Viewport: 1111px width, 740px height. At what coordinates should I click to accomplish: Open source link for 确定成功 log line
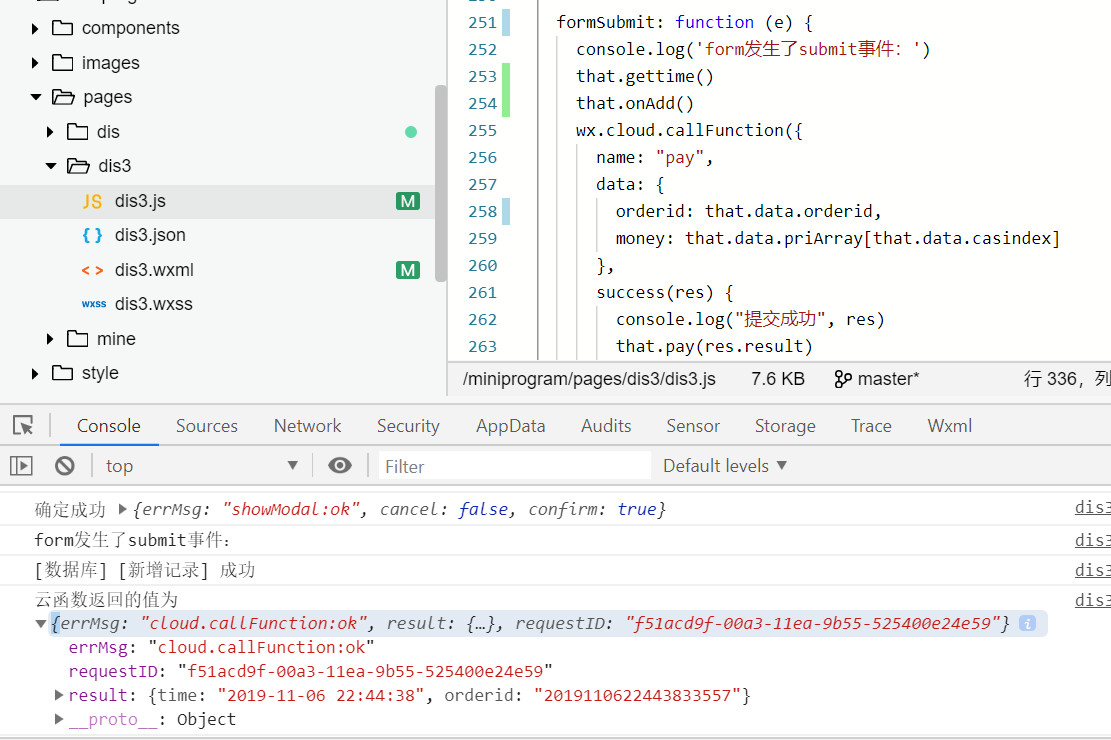(1092, 508)
